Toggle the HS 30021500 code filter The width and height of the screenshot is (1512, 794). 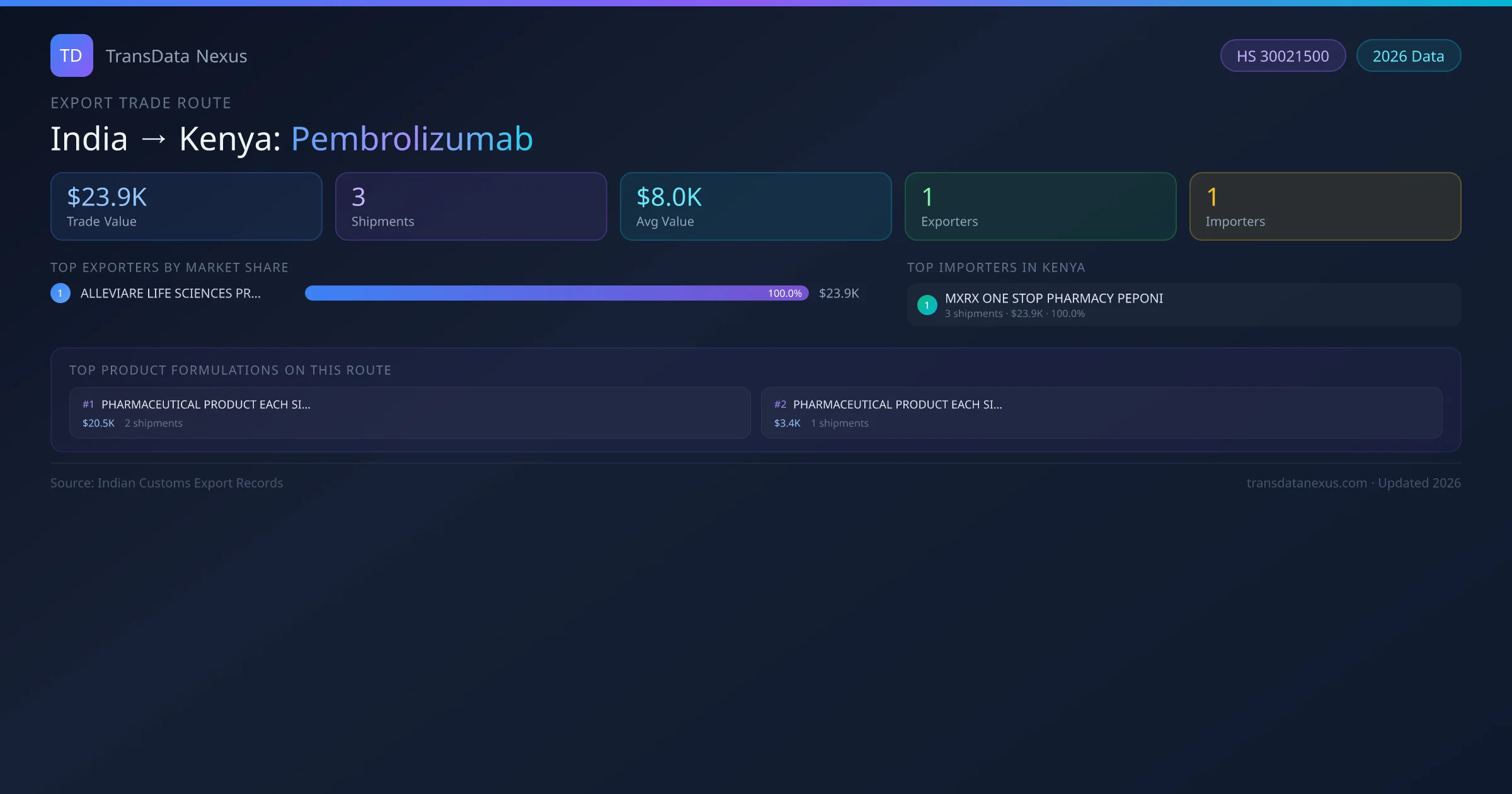pyautogui.click(x=1283, y=55)
